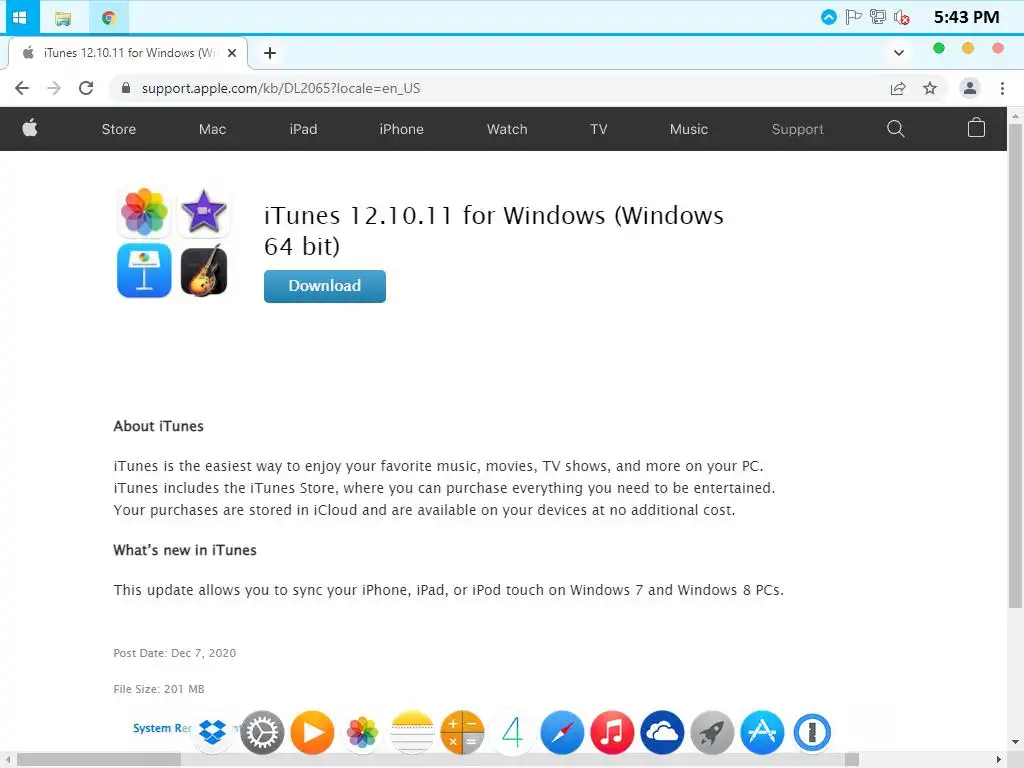1024x768 pixels.
Task: Click the 5:43 PM clock
Action: point(966,17)
